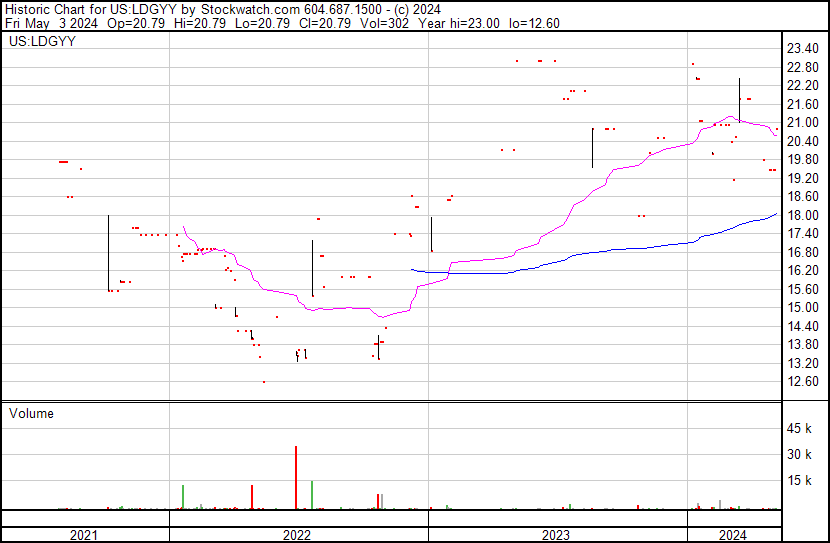830x543 pixels.
Task: Click the tallest red volume bar in 2022
Action: click(x=296, y=477)
